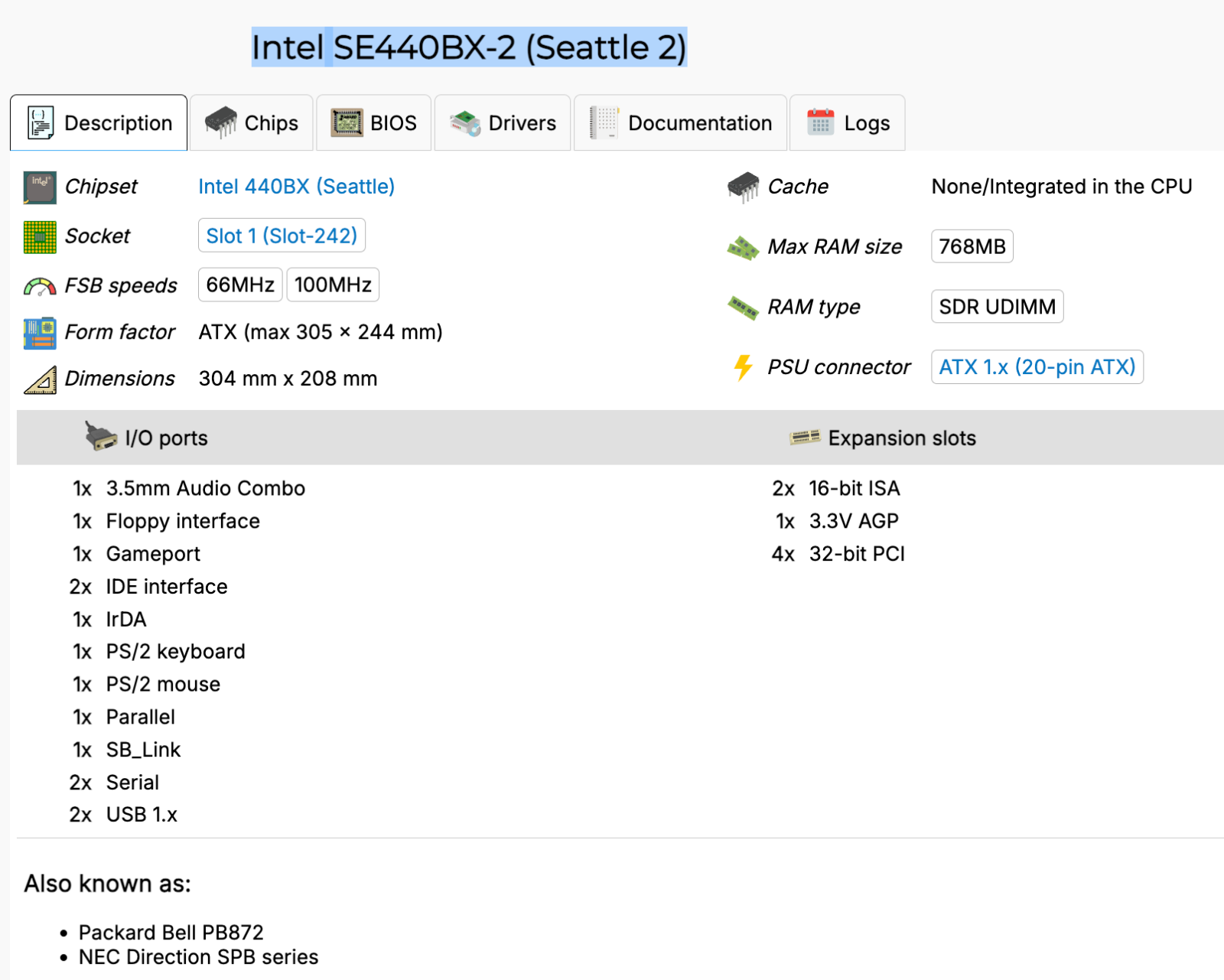Image resolution: width=1224 pixels, height=980 pixels.
Task: Open the Description tab
Action: tap(99, 122)
